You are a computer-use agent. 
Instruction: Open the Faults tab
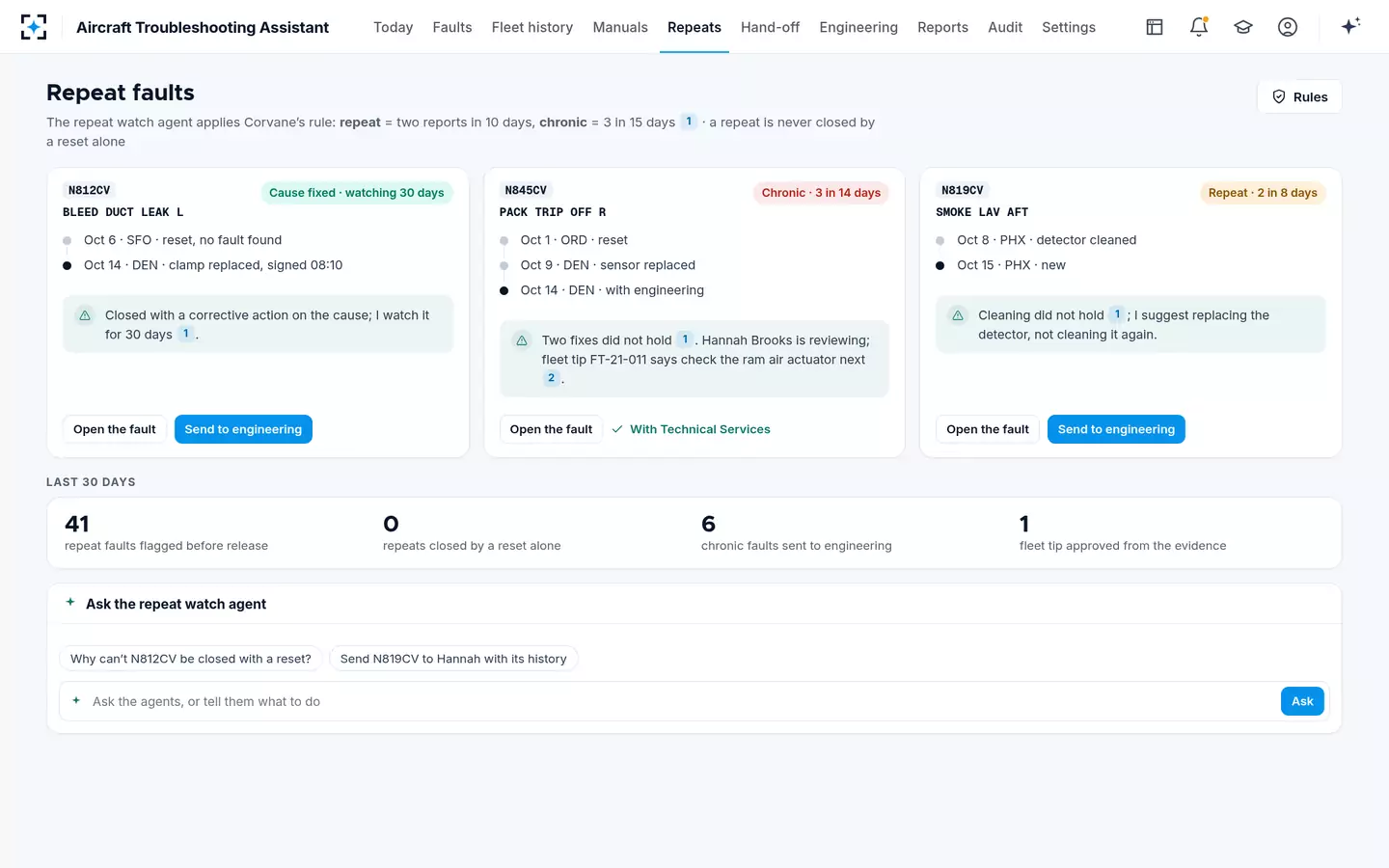452,27
